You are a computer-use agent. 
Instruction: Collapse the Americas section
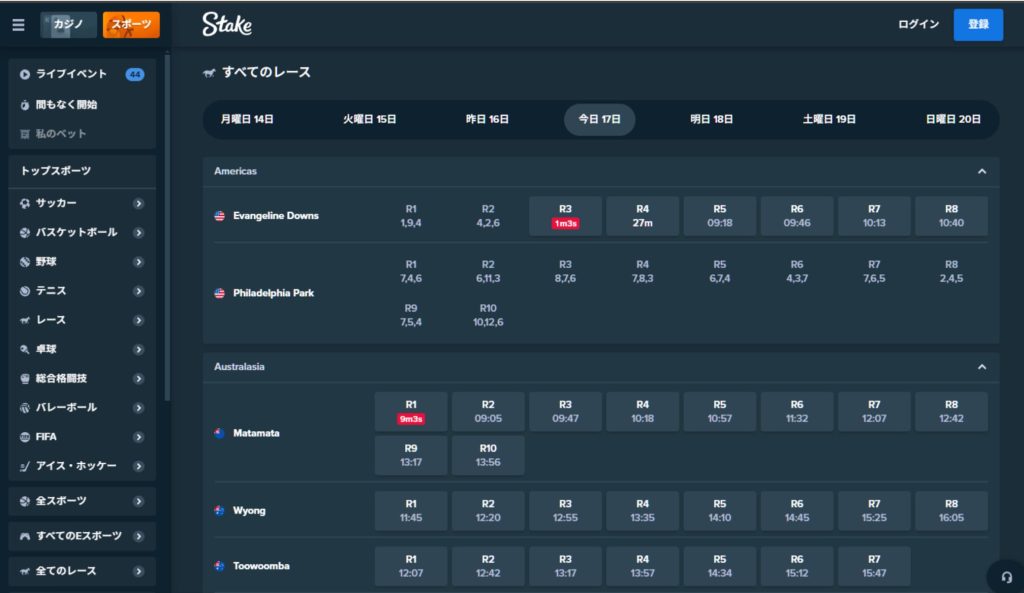[982, 171]
